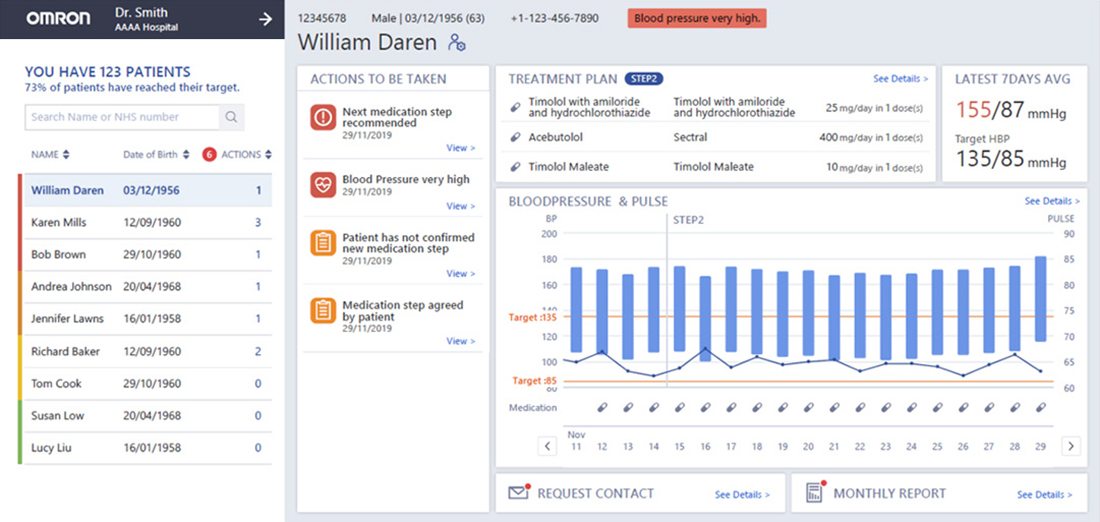Sort patients by Date of Birth
The height and width of the screenshot is (522, 1100).
(x=156, y=155)
